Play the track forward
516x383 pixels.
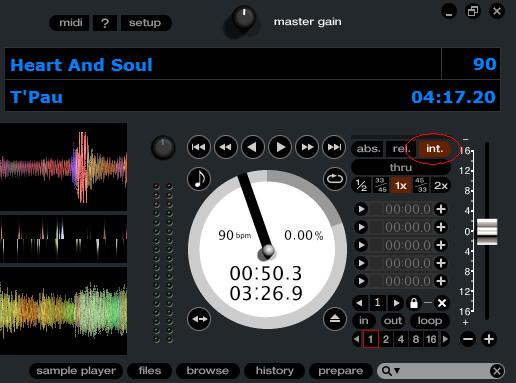point(280,147)
